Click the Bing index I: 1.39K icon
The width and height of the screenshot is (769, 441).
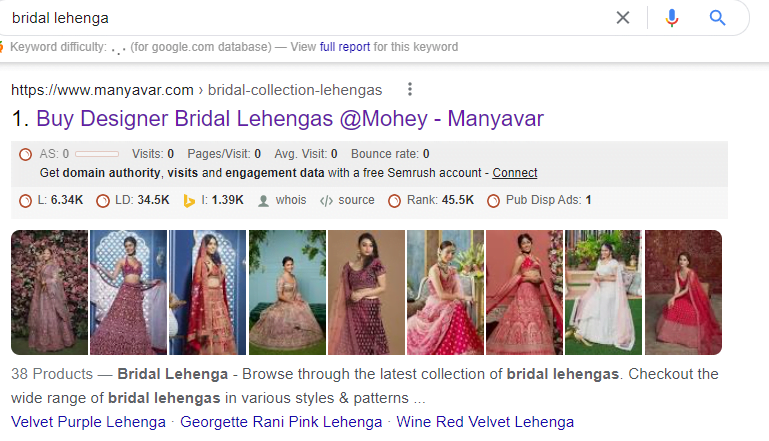[x=189, y=201]
